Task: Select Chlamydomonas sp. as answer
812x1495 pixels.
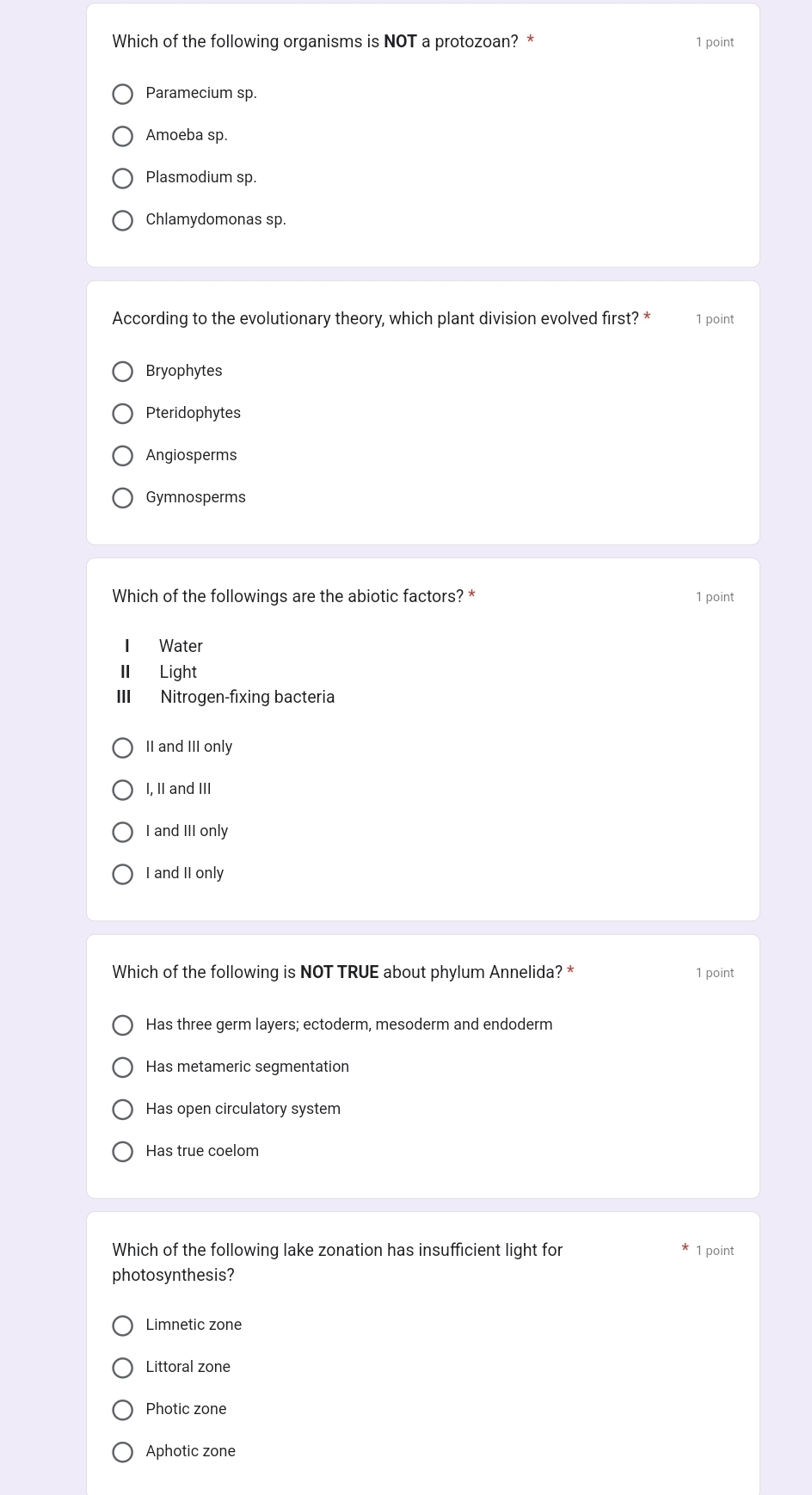Action: tap(123, 220)
